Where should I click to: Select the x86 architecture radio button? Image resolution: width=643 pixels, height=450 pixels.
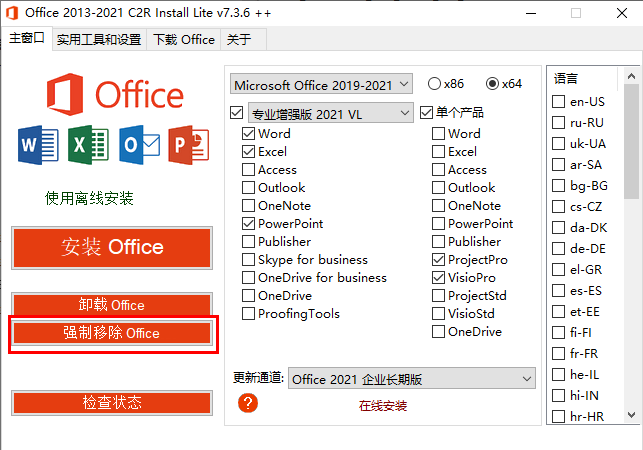pos(434,84)
